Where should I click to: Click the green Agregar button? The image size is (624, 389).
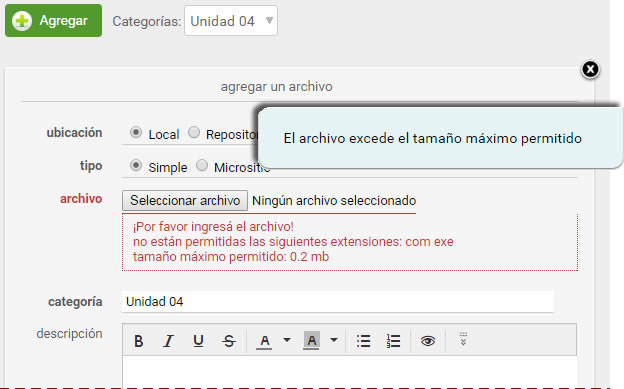(x=53, y=21)
